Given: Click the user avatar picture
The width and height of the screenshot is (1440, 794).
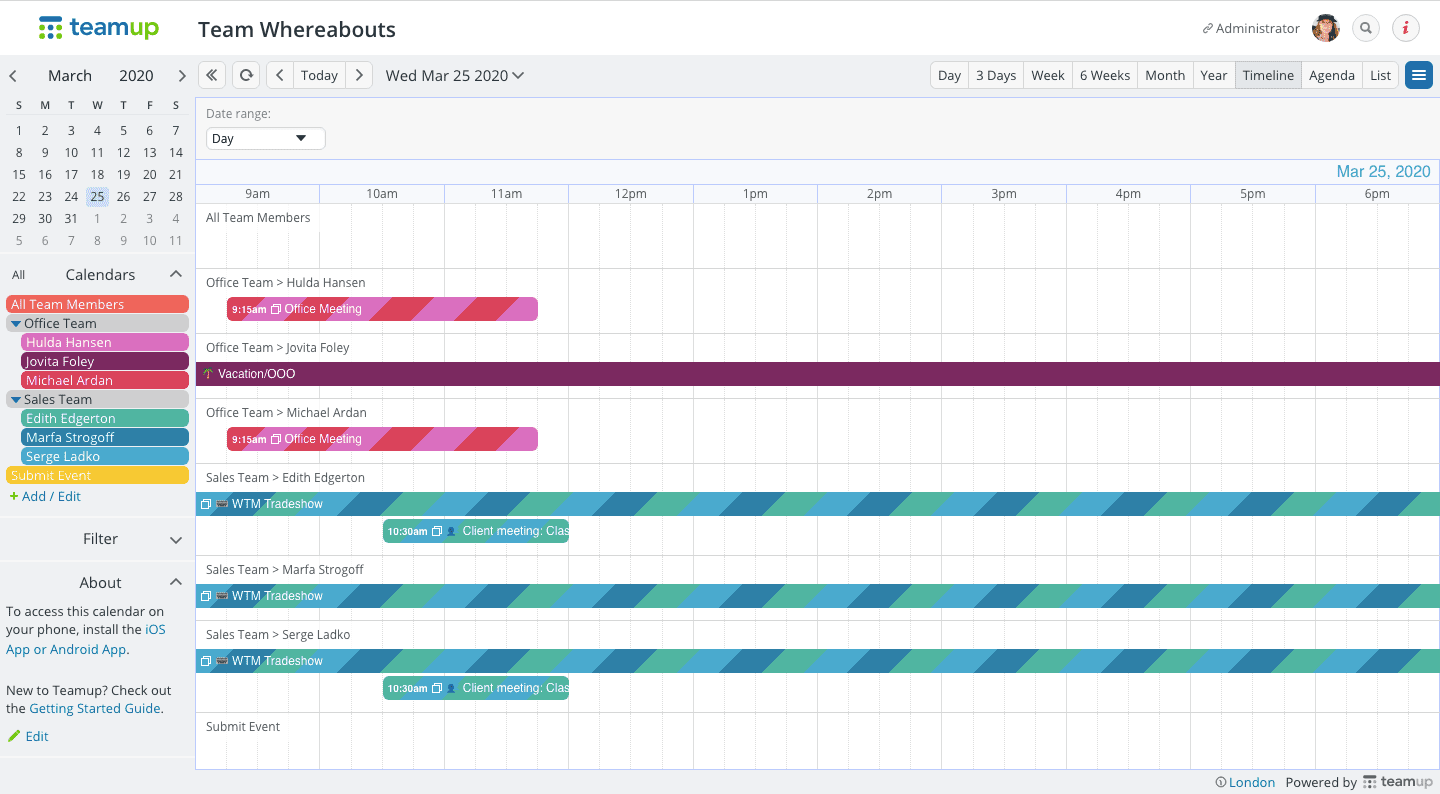Looking at the screenshot, I should coord(1326,28).
